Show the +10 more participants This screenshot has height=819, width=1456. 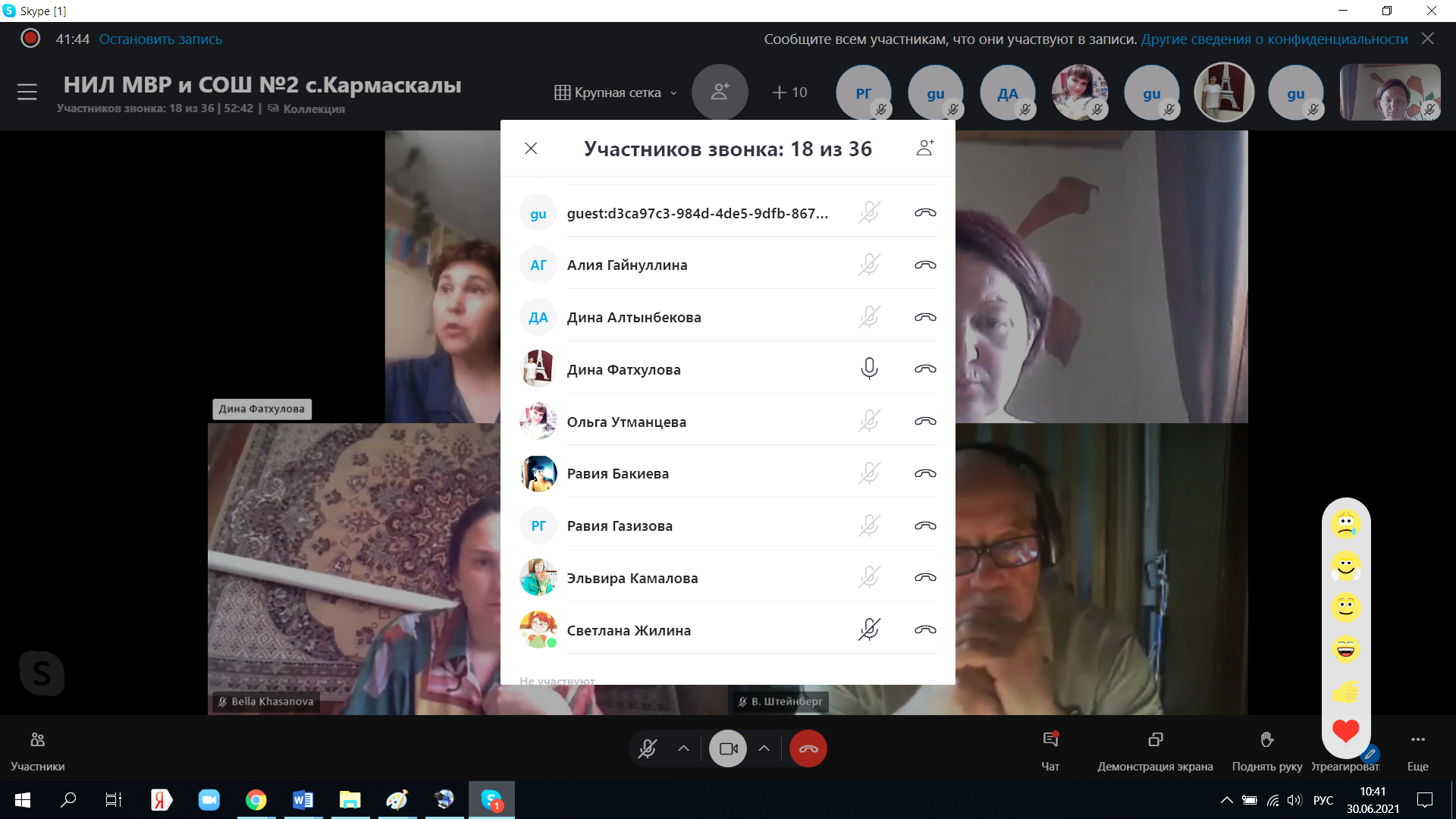[x=789, y=93]
